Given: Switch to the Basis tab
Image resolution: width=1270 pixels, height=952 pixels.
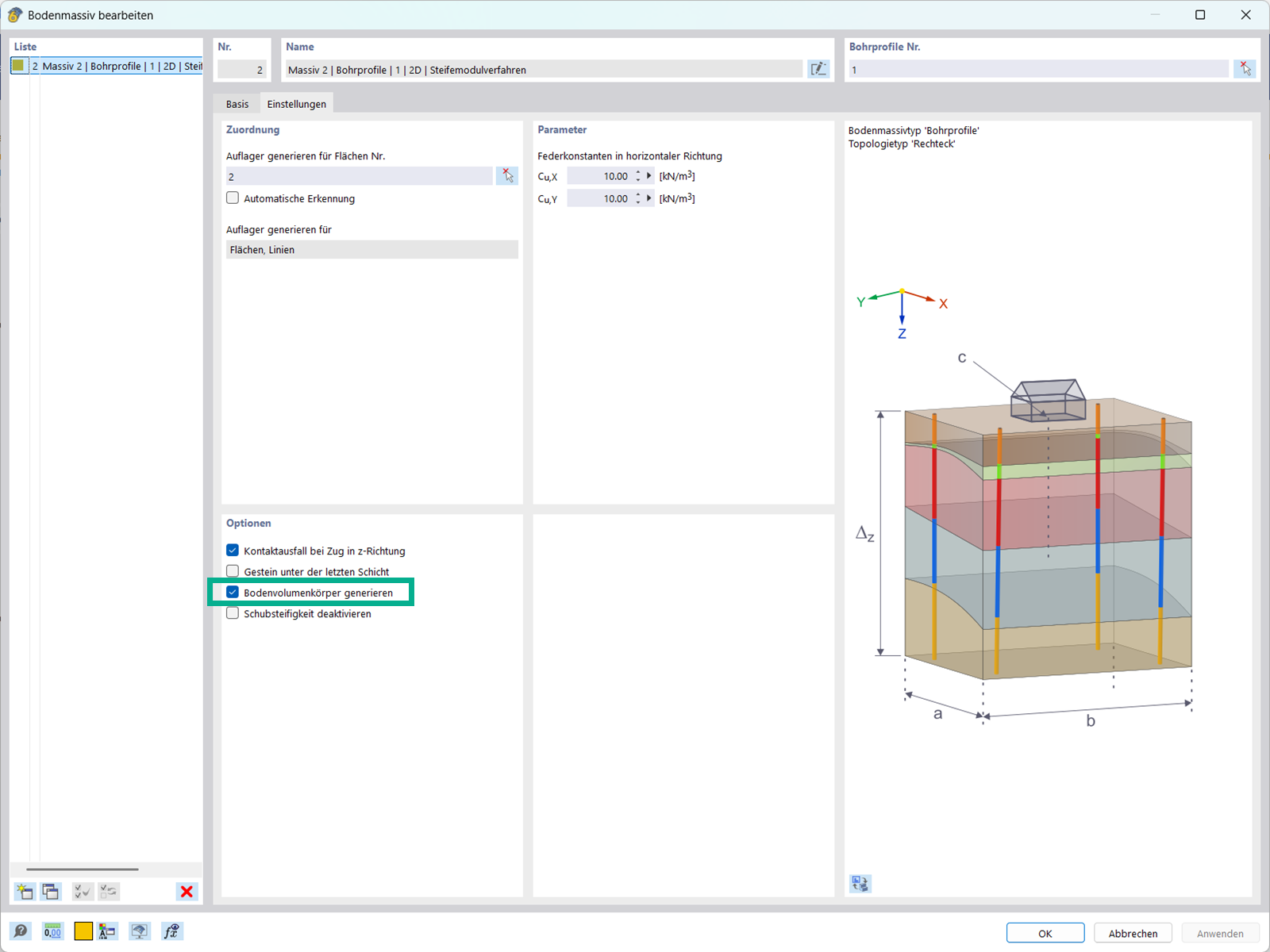Looking at the screenshot, I should click(237, 104).
